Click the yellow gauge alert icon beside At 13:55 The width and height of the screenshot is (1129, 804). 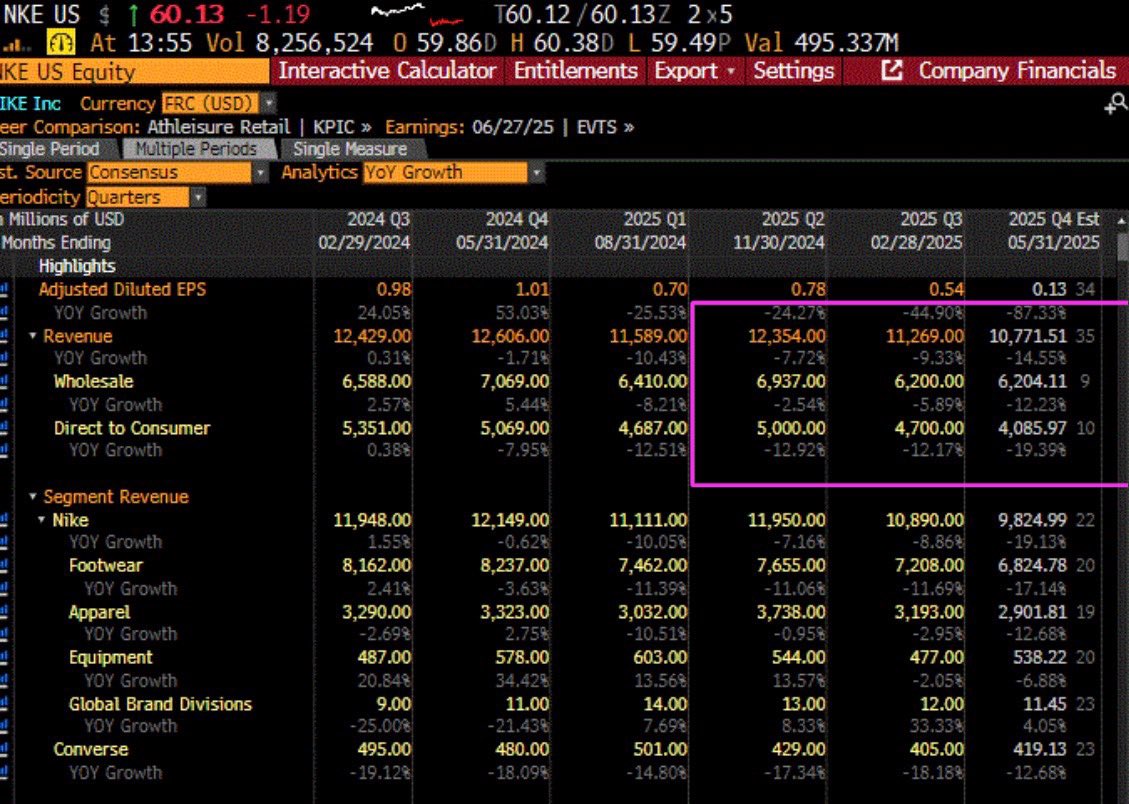pyautogui.click(x=61, y=43)
